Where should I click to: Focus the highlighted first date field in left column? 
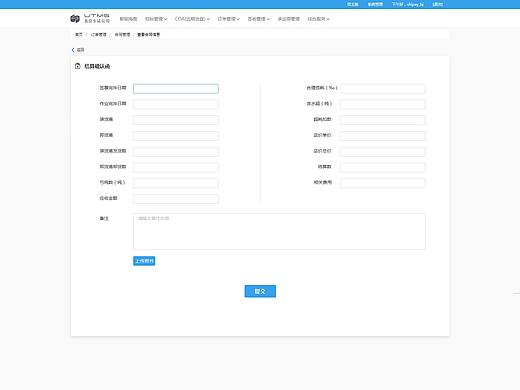[x=176, y=89]
